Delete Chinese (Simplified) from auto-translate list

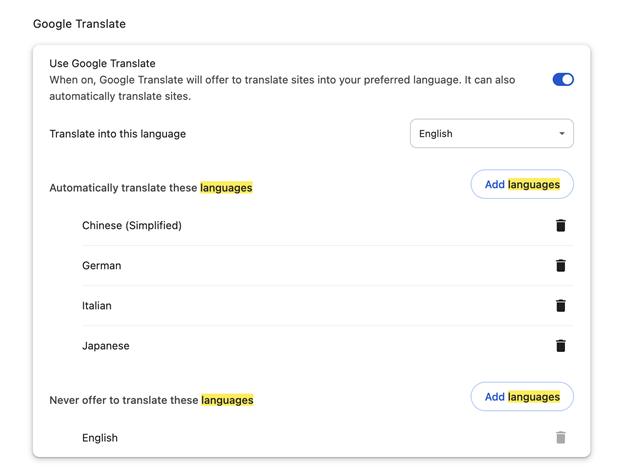[x=560, y=226]
